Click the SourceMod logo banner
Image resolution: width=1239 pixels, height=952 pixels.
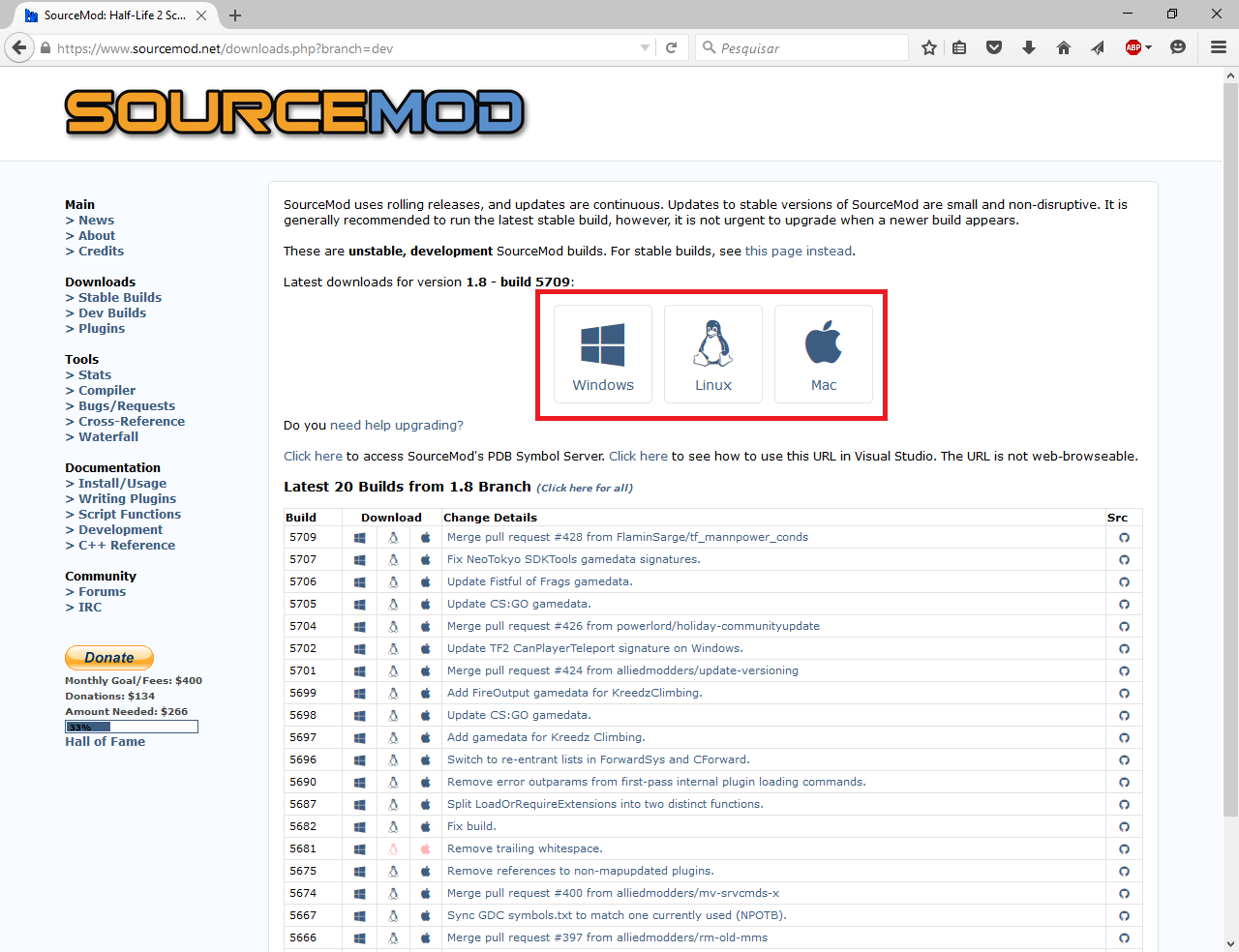coord(295,112)
